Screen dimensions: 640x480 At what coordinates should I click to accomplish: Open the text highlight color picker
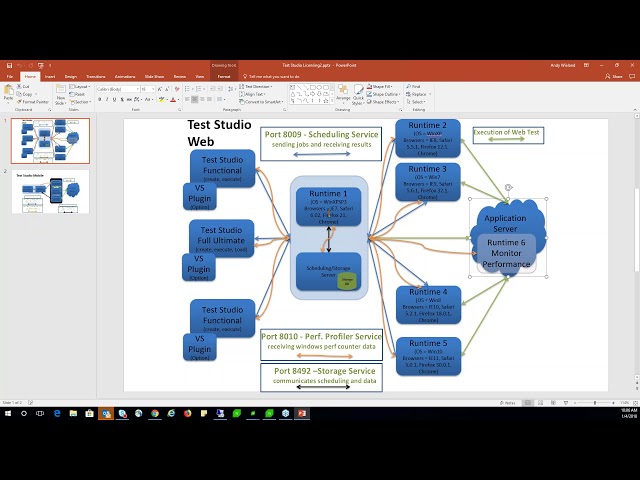click(162, 100)
